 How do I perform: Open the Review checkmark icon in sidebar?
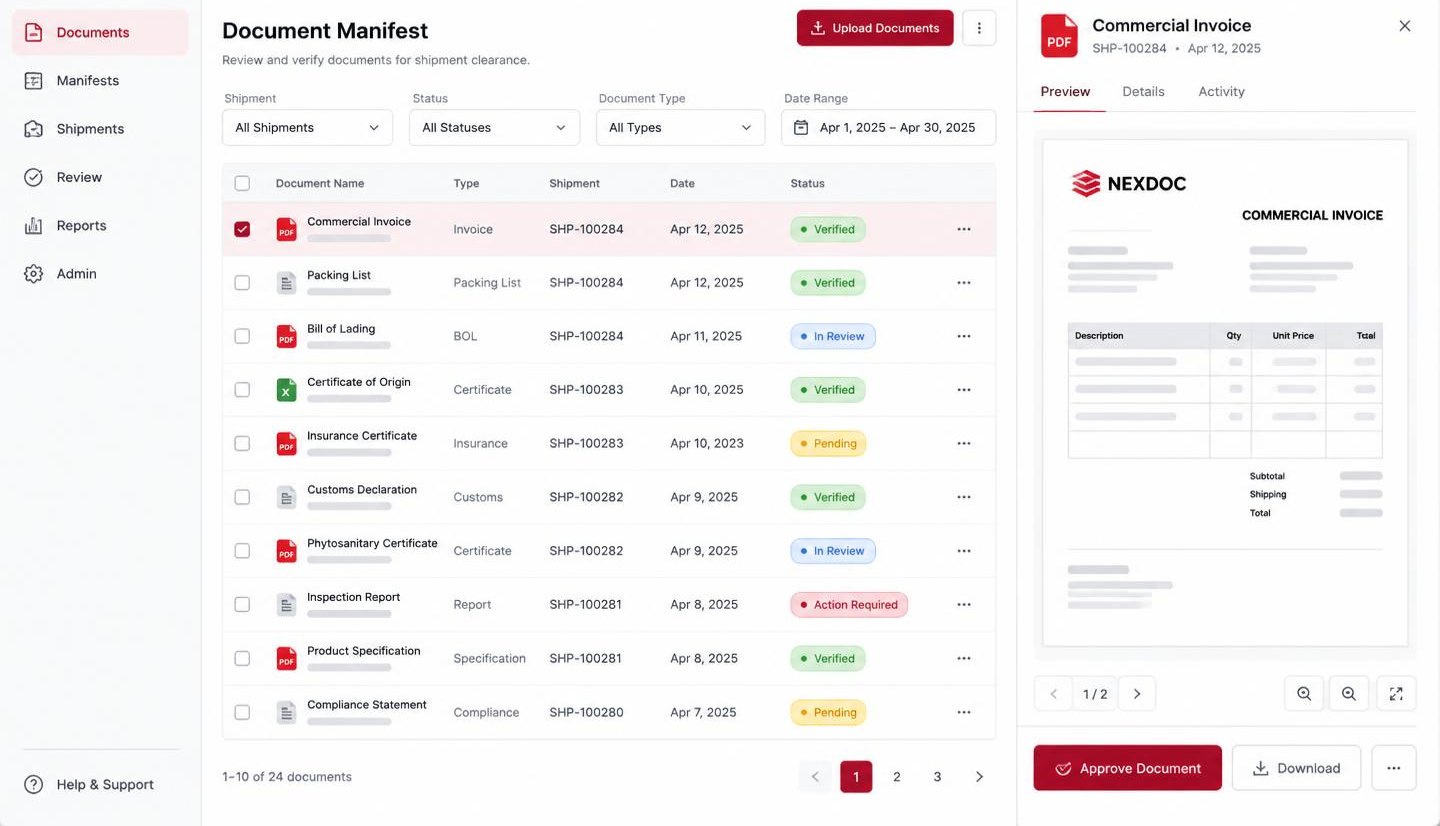tap(33, 177)
